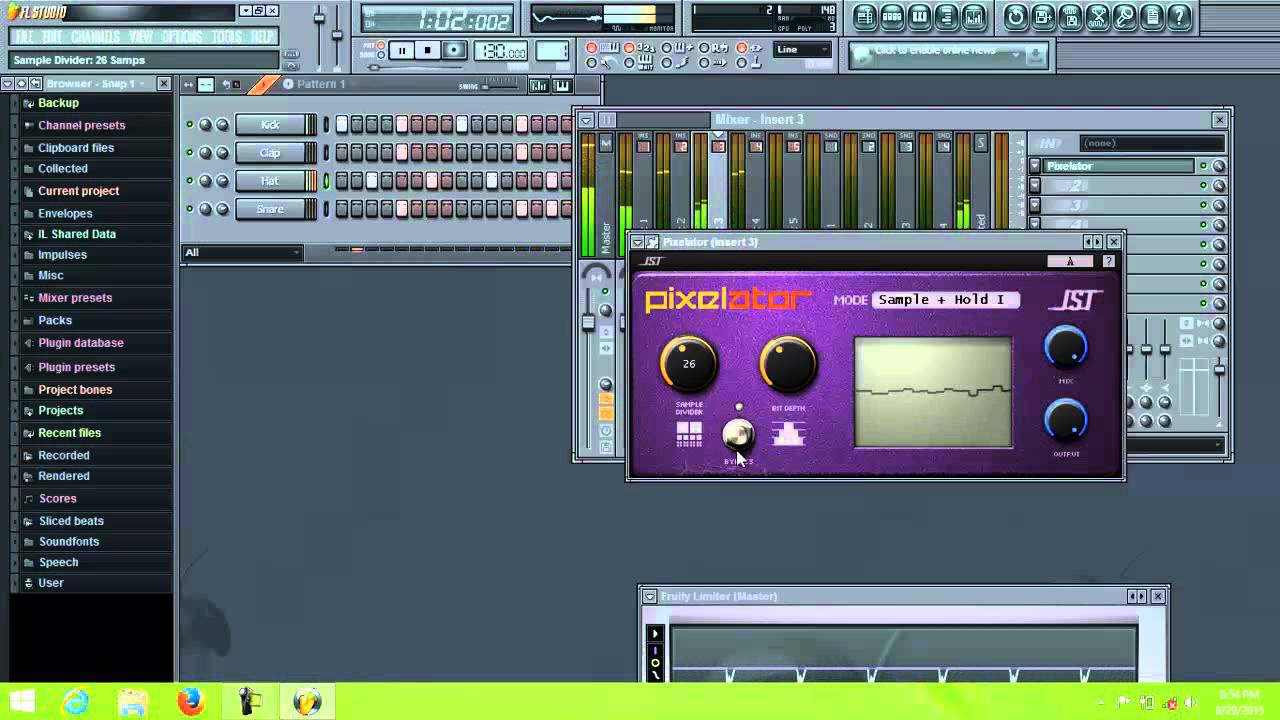Screen dimensions: 1280x720
Task: Open the Pixelator MODE dropdown
Action: click(946, 300)
